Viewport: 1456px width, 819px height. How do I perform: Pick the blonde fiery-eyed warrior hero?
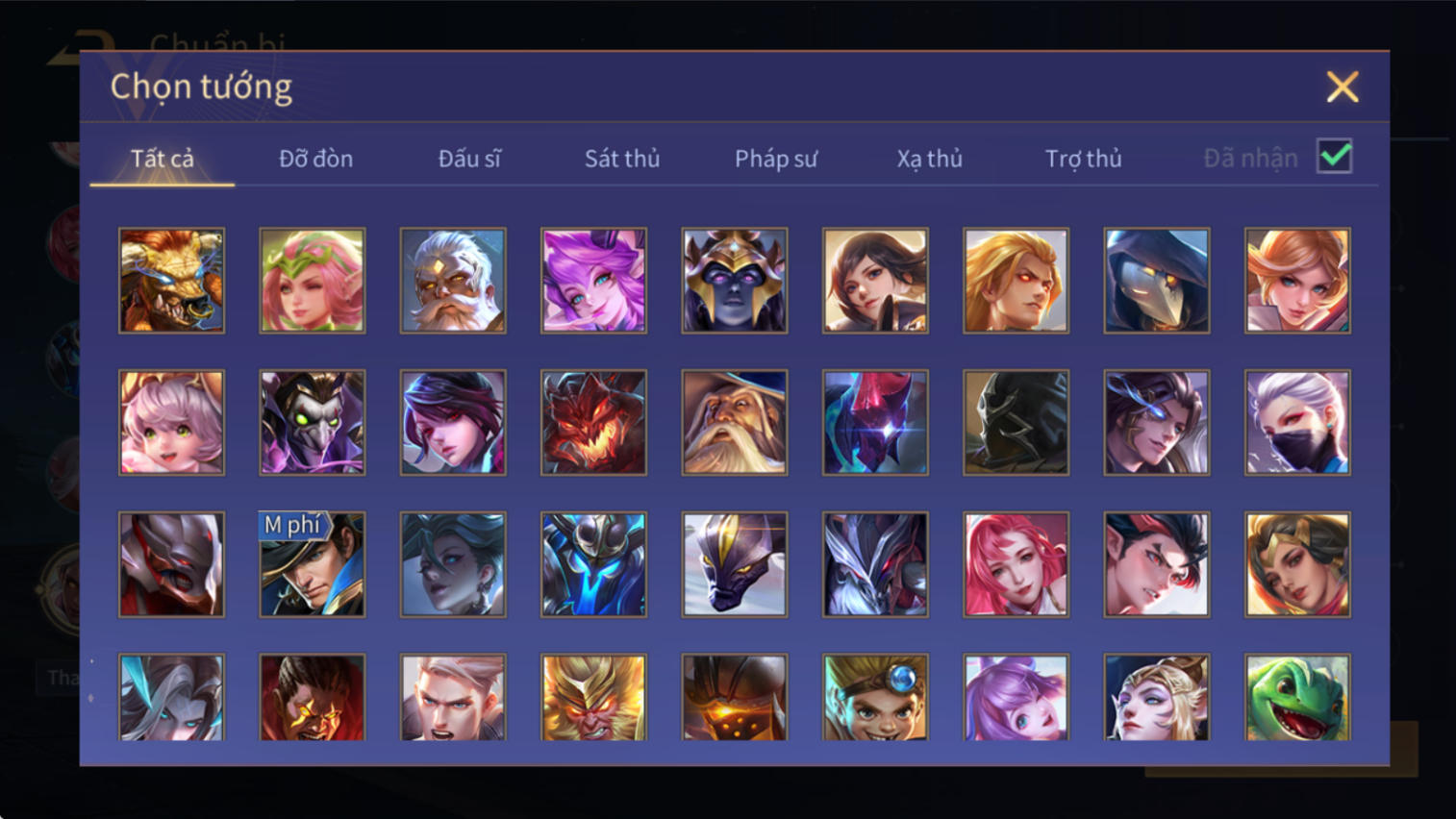point(1016,281)
